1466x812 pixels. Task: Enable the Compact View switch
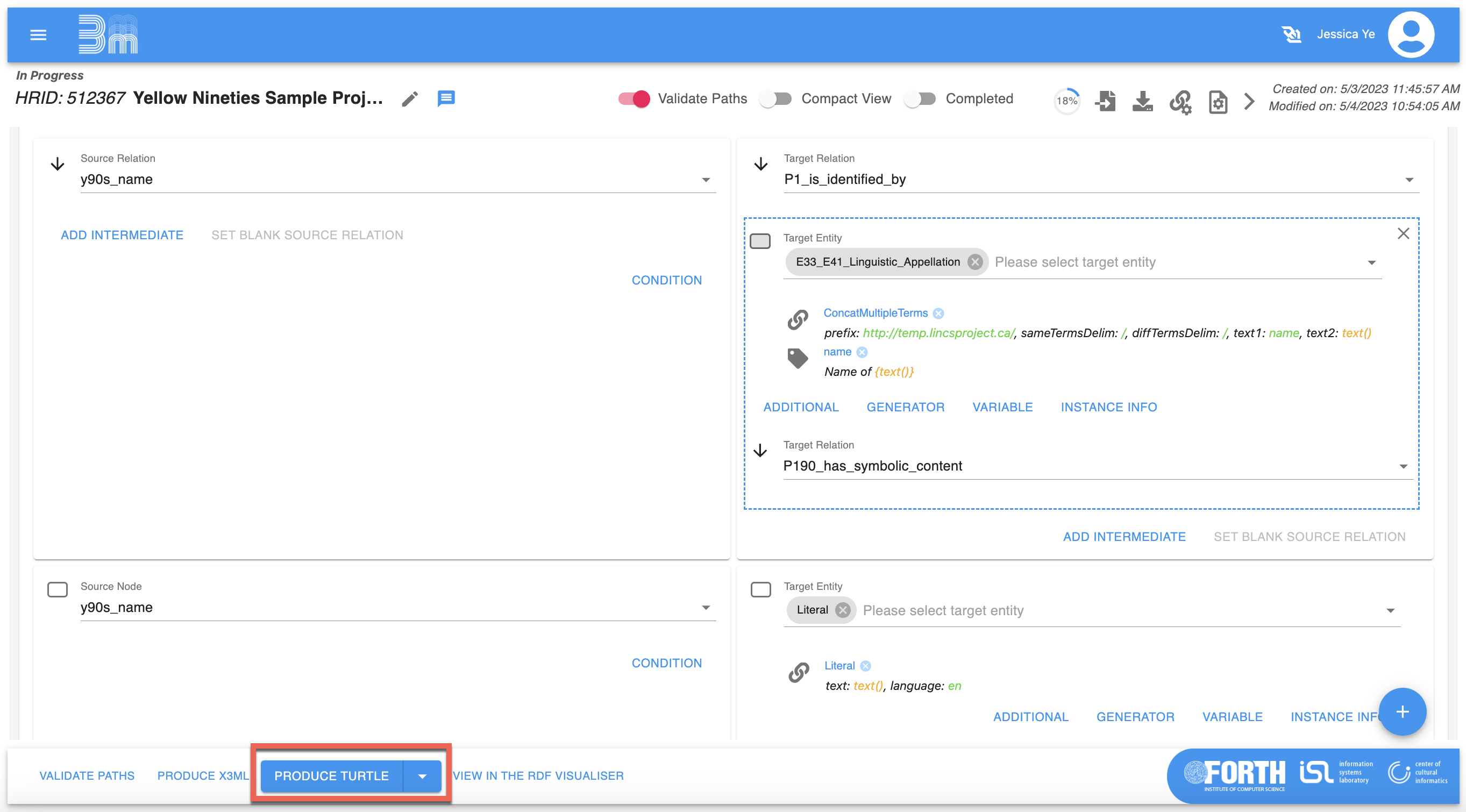(776, 99)
